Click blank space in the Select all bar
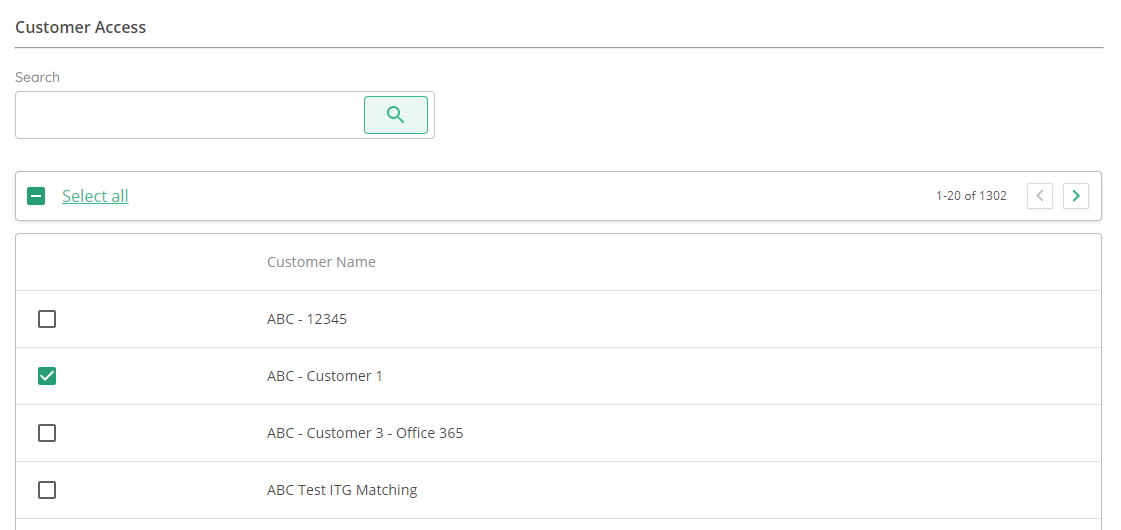 coord(529,196)
